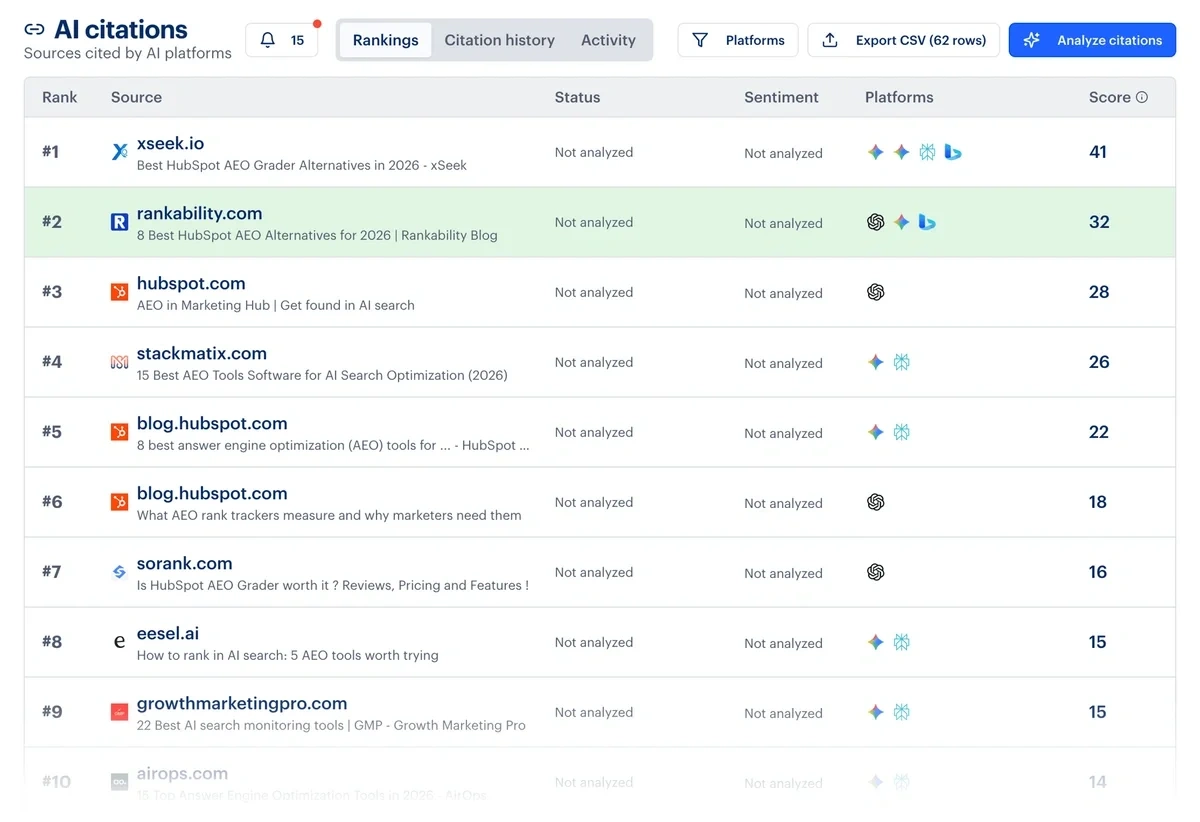Click the Gemini icon in the rankability.com row
The image size is (1200, 822).
902,222
